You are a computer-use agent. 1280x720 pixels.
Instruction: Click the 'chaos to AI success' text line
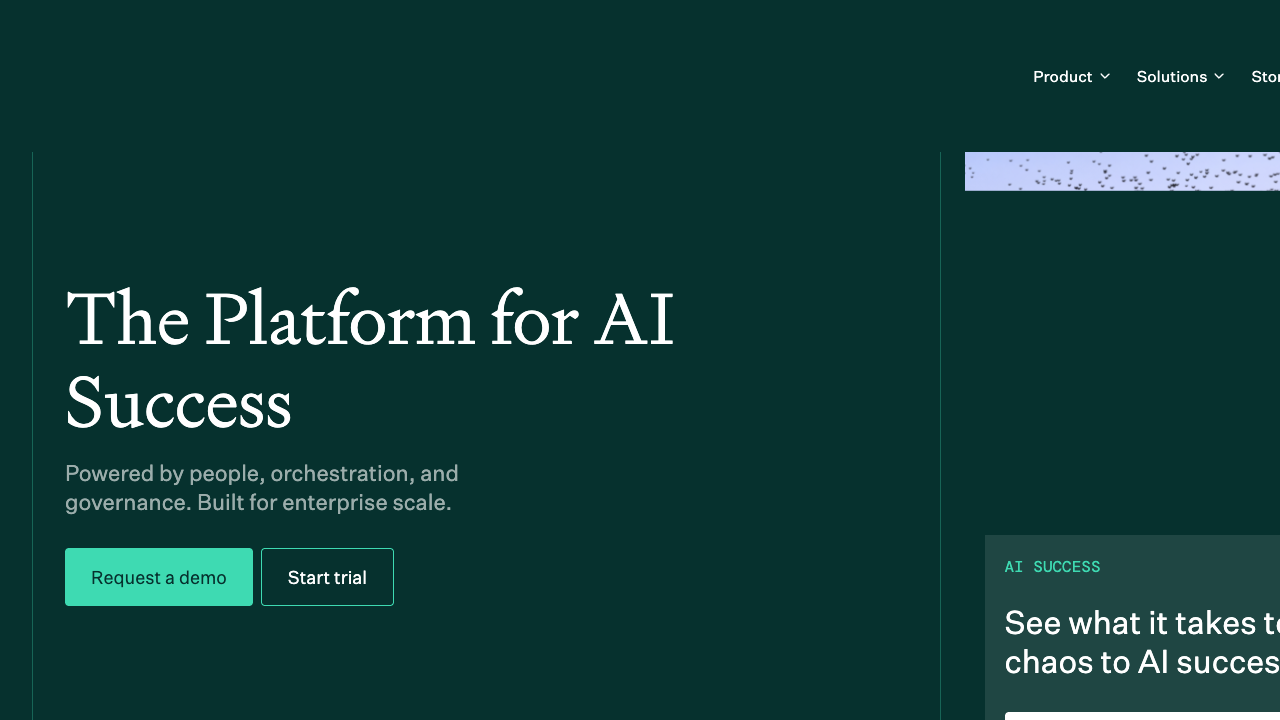tap(1142, 662)
